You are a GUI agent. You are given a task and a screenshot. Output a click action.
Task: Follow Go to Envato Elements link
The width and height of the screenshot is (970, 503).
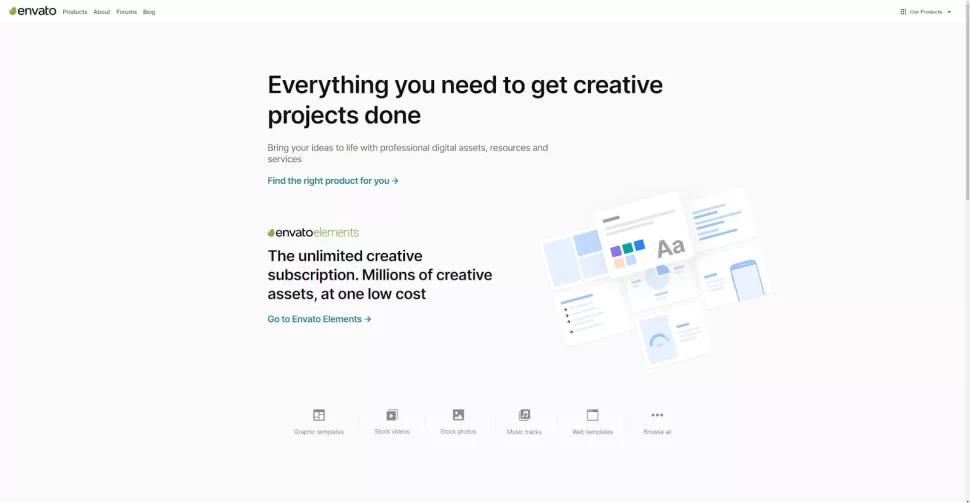tap(319, 319)
